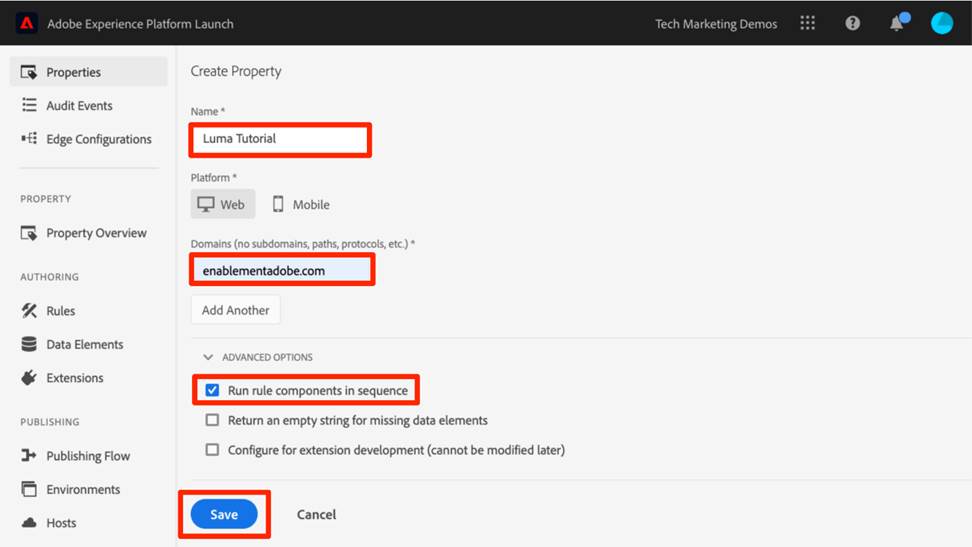The height and width of the screenshot is (547, 972).
Task: Click the Add Another domain button
Action: [x=235, y=310]
